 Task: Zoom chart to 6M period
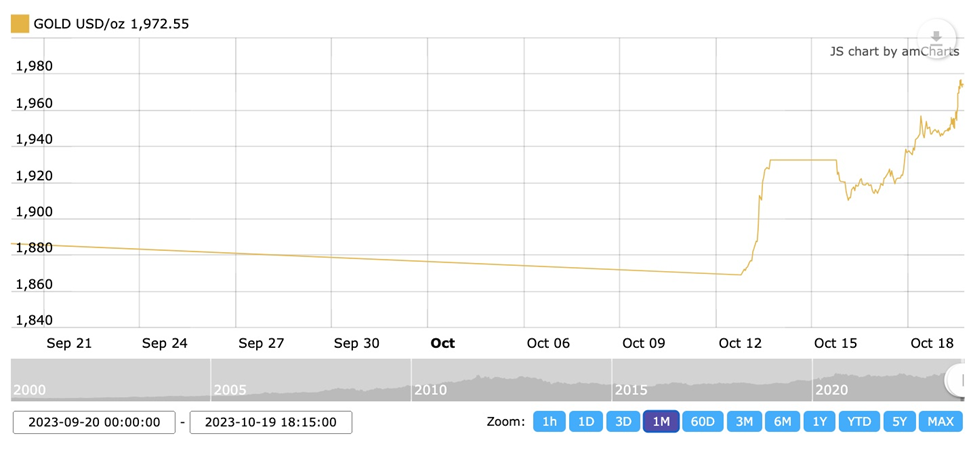click(782, 422)
